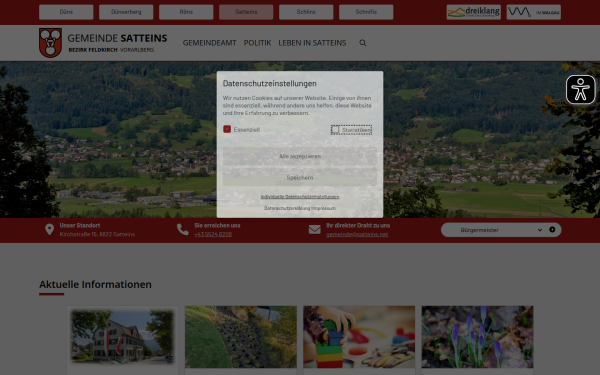Click the go arrow icon beside Bürgermeister
The image size is (600, 375).
click(x=552, y=230)
